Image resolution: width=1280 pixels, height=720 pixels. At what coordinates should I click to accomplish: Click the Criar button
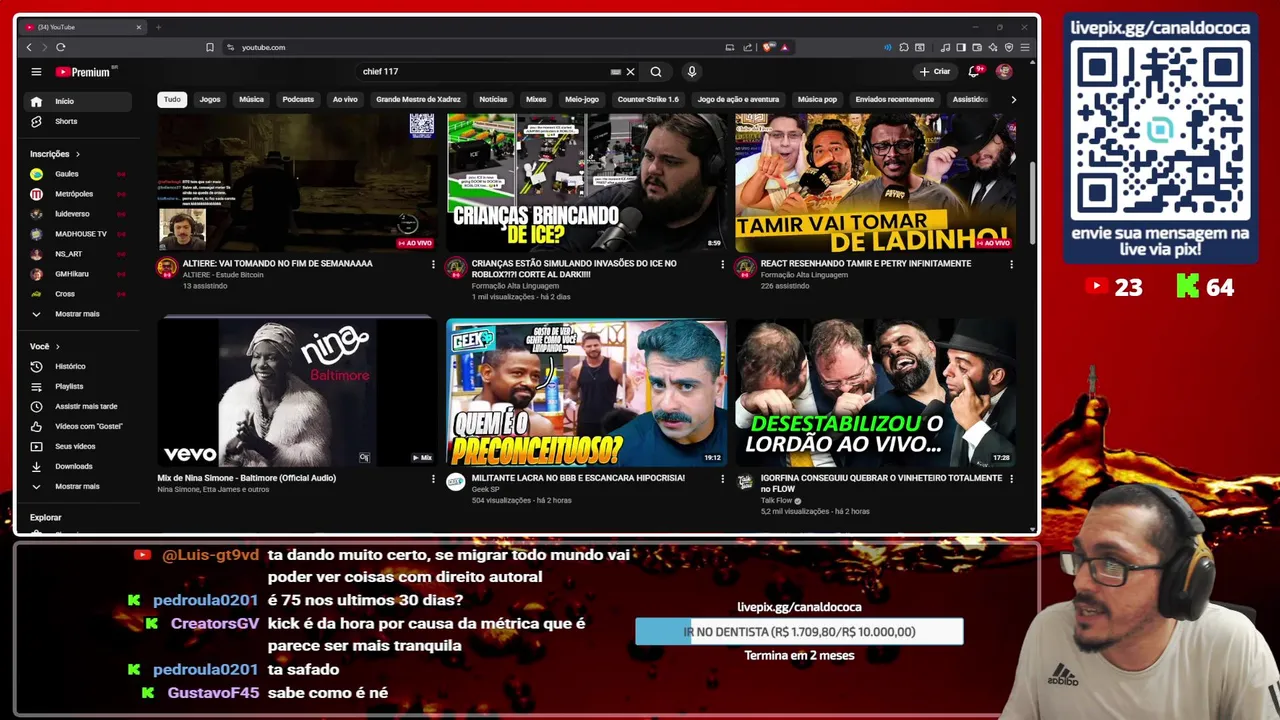pyautogui.click(x=936, y=72)
